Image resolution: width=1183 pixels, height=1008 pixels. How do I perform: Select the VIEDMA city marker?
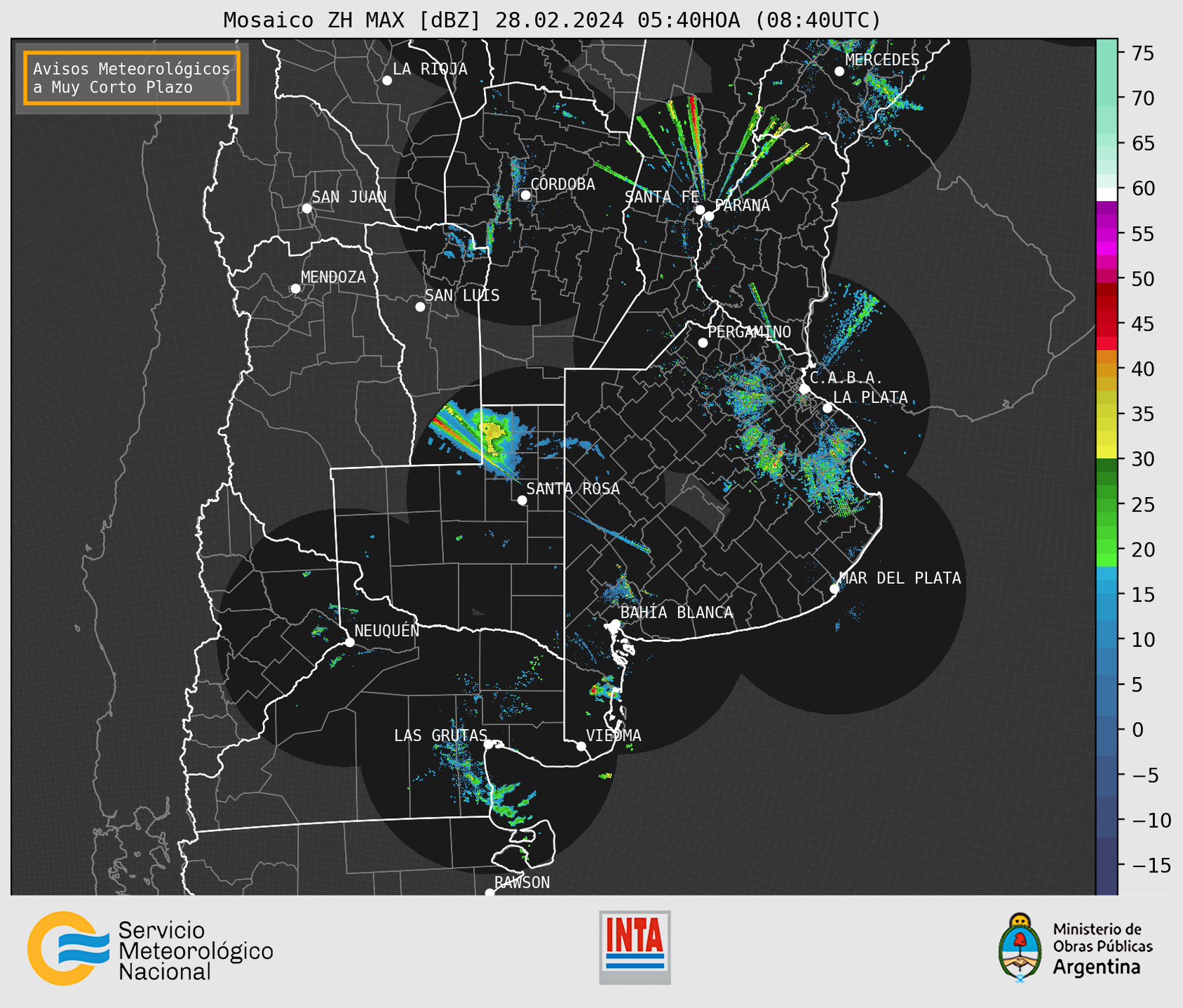pyautogui.click(x=581, y=747)
